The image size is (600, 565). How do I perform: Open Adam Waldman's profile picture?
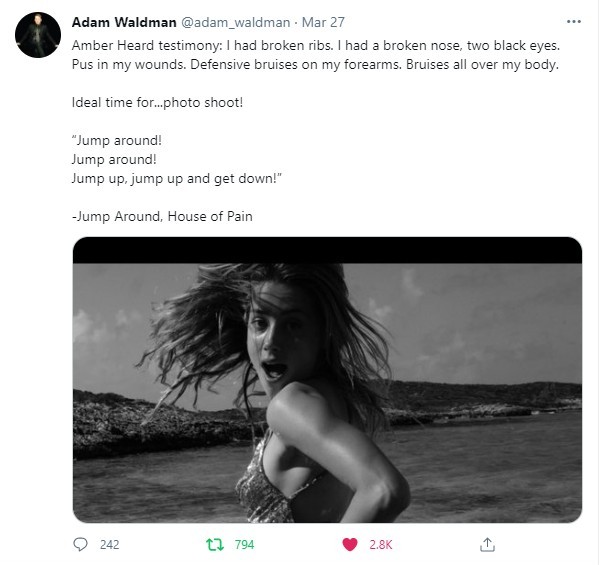pos(38,35)
